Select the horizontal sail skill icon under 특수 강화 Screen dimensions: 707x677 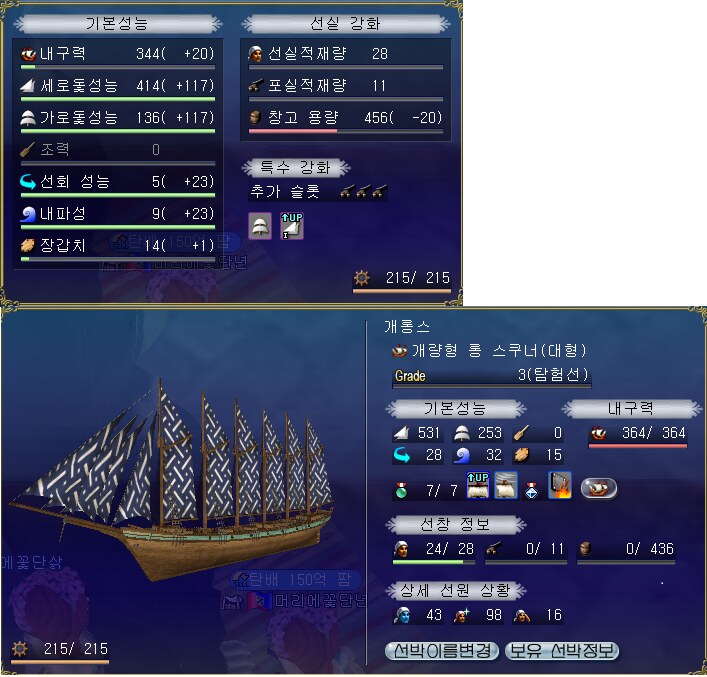(260, 226)
